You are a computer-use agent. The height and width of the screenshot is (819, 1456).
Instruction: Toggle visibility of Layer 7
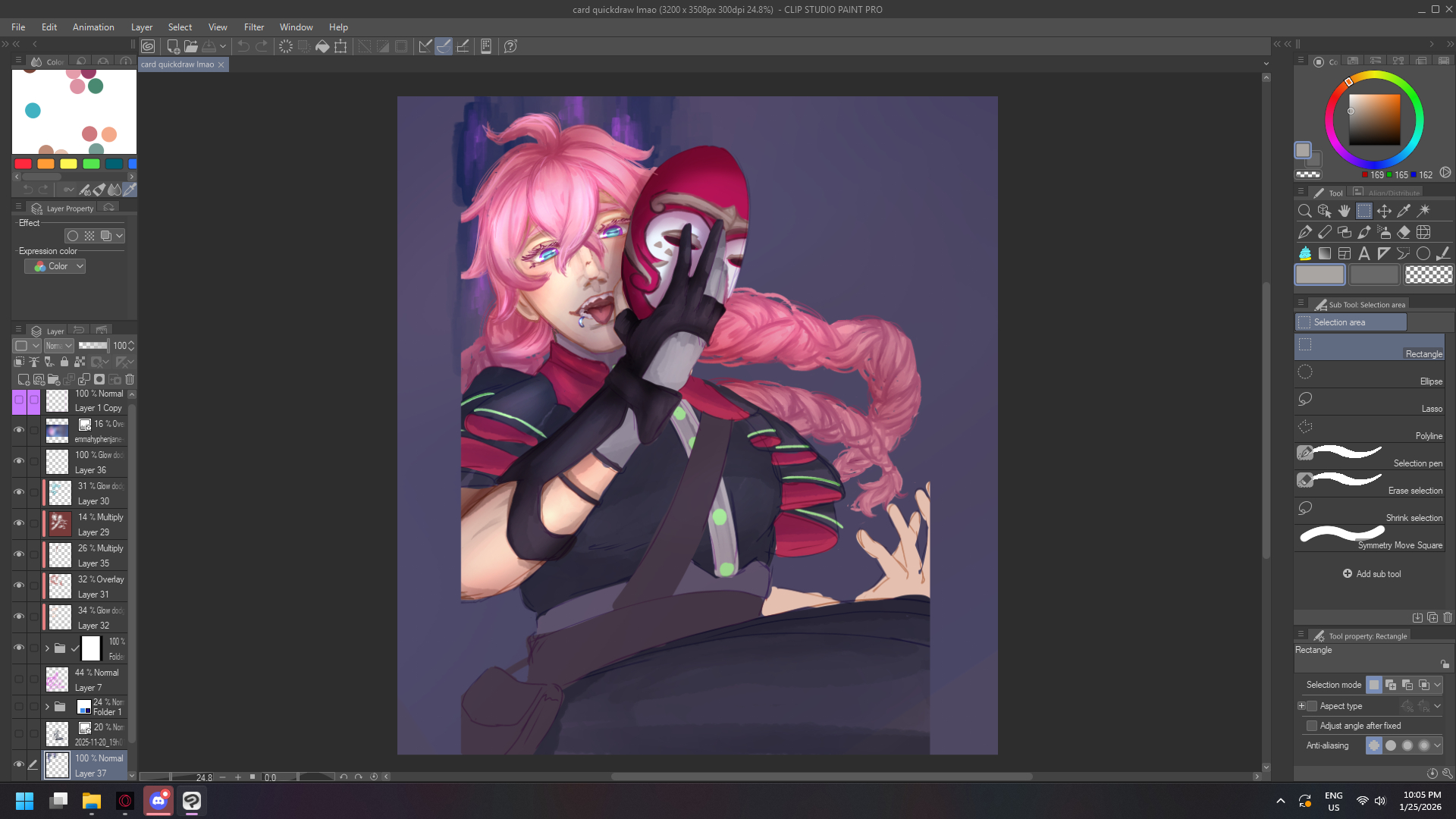click(x=19, y=679)
